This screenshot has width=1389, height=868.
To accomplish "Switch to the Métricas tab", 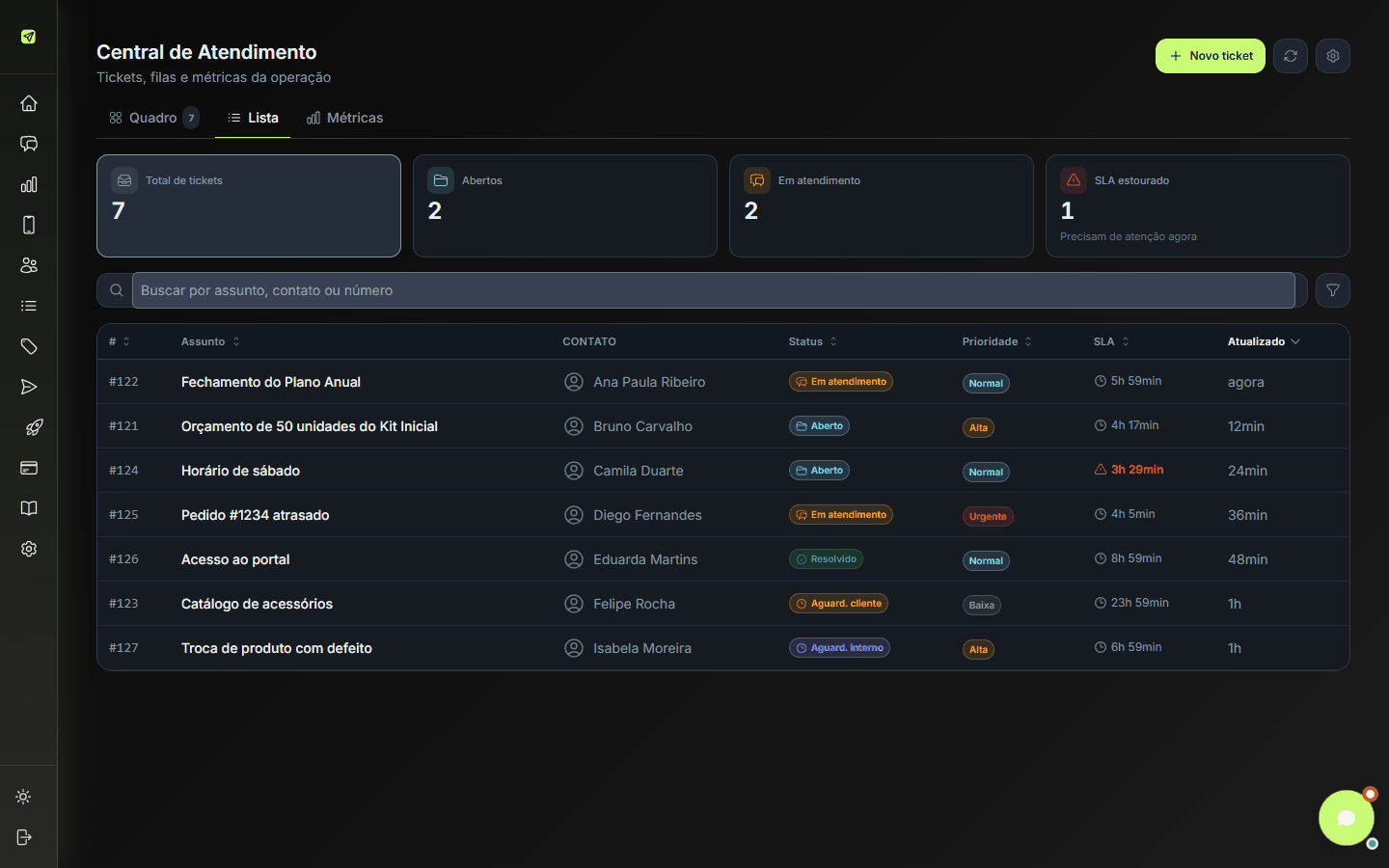I will pyautogui.click(x=344, y=118).
